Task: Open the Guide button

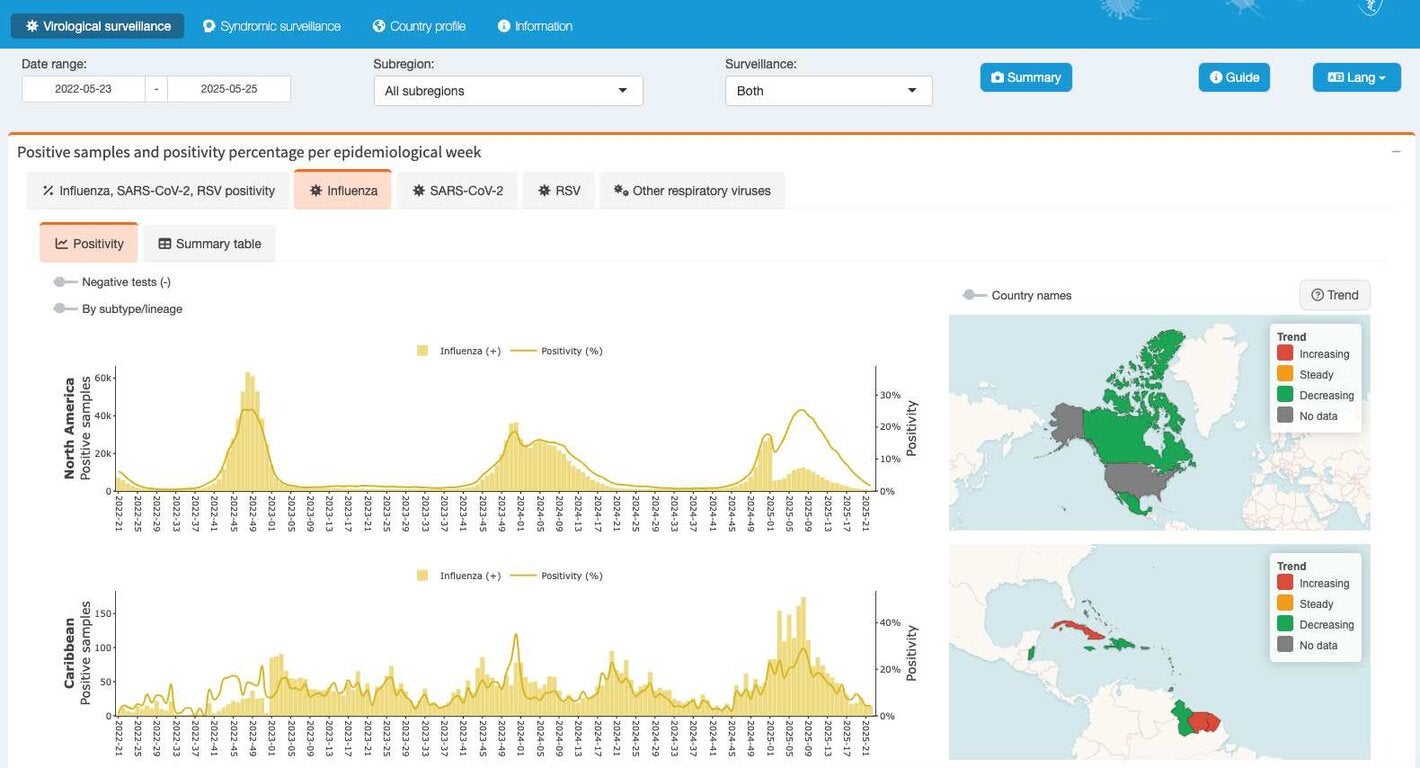Action: click(1234, 77)
